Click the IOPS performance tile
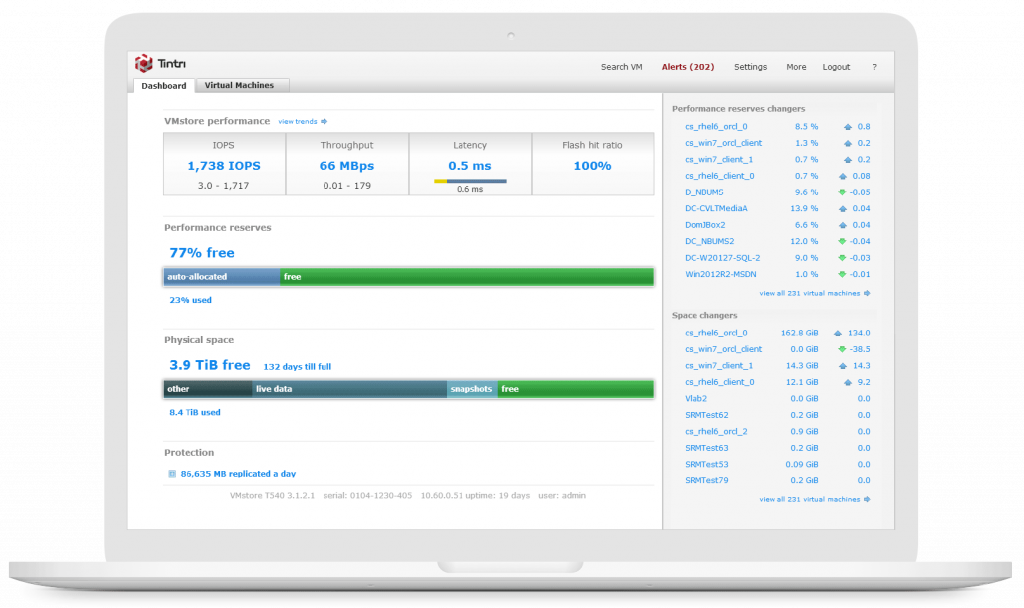Viewport: 1024px width, 608px height. (224, 164)
